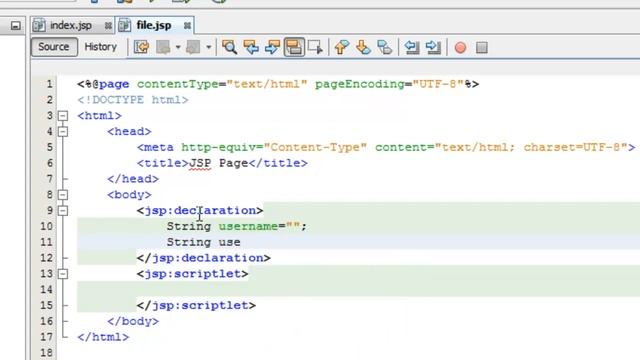Minimize the left side panel
The height and width of the screenshot is (360, 640).
(x=16, y=26)
